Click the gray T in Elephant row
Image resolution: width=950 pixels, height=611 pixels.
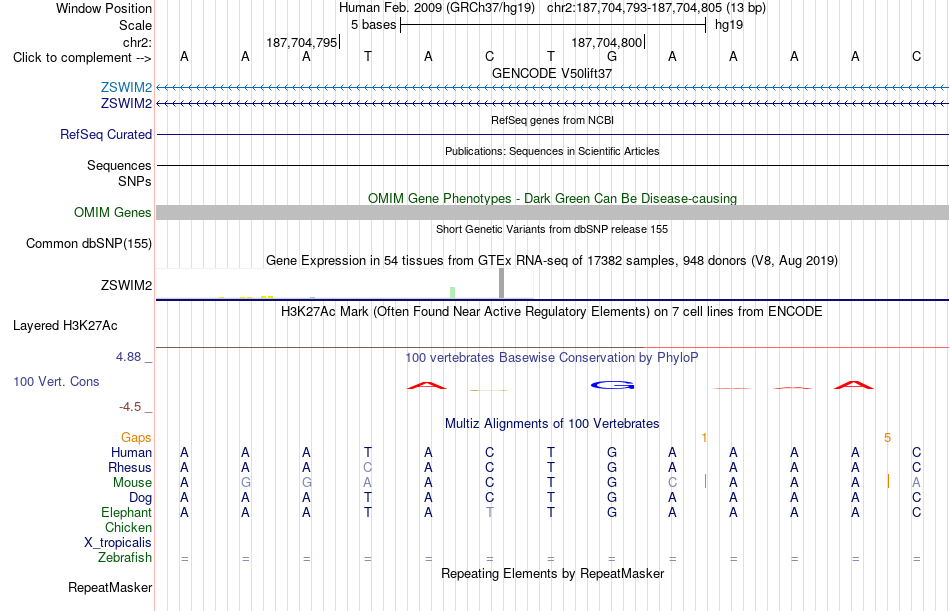pyautogui.click(x=490, y=513)
